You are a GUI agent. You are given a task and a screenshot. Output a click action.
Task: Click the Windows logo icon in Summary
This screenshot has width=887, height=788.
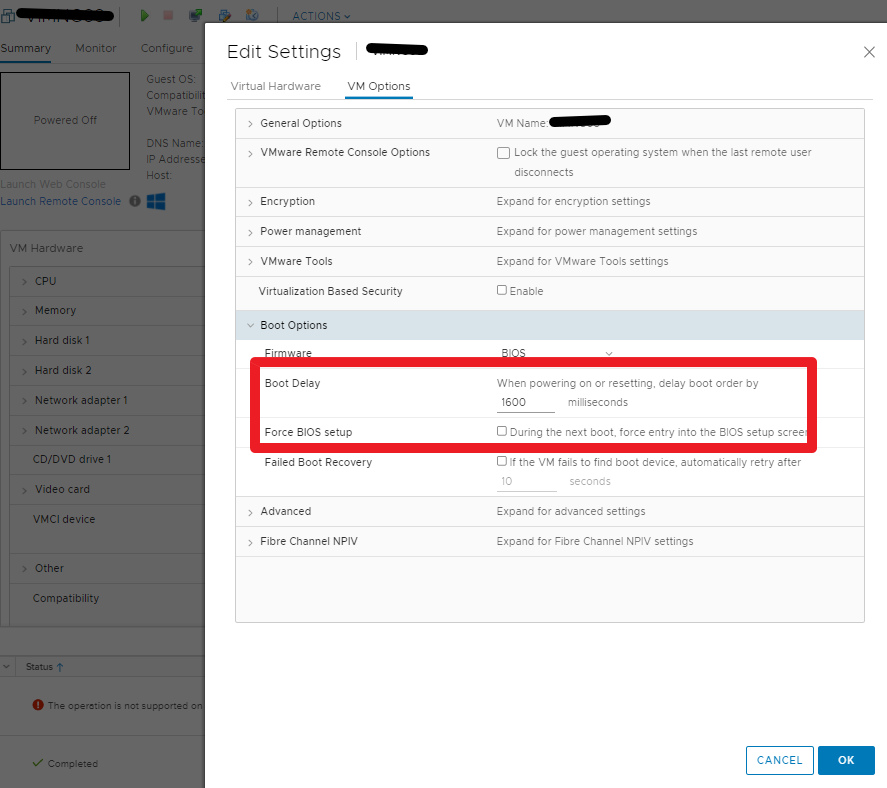pos(156,201)
